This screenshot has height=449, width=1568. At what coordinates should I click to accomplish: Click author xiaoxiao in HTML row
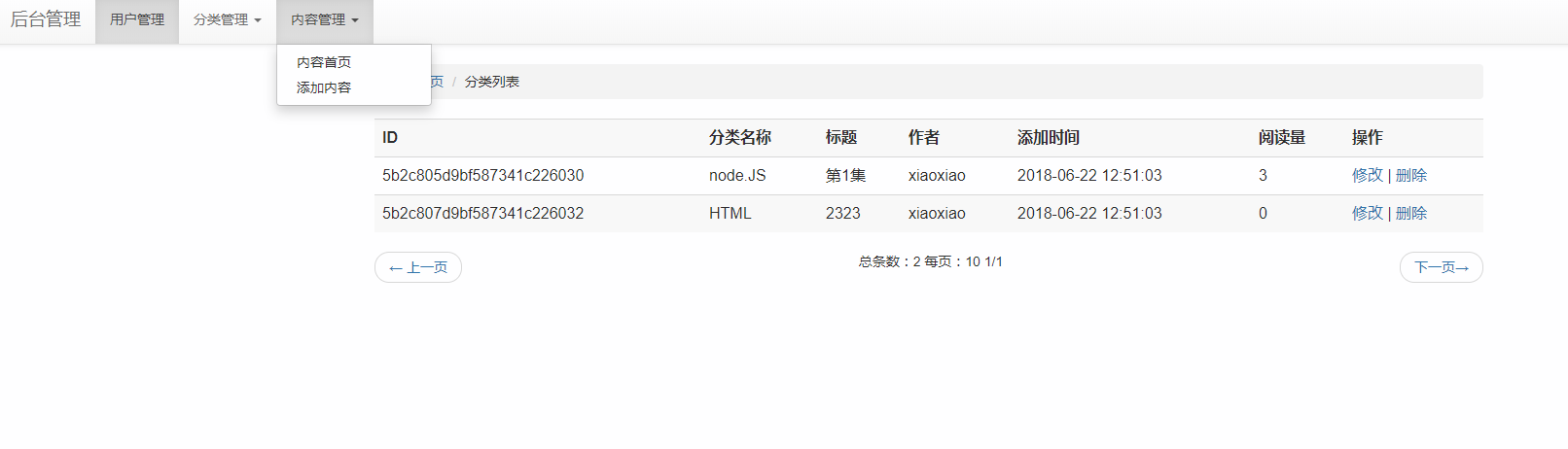(x=937, y=213)
